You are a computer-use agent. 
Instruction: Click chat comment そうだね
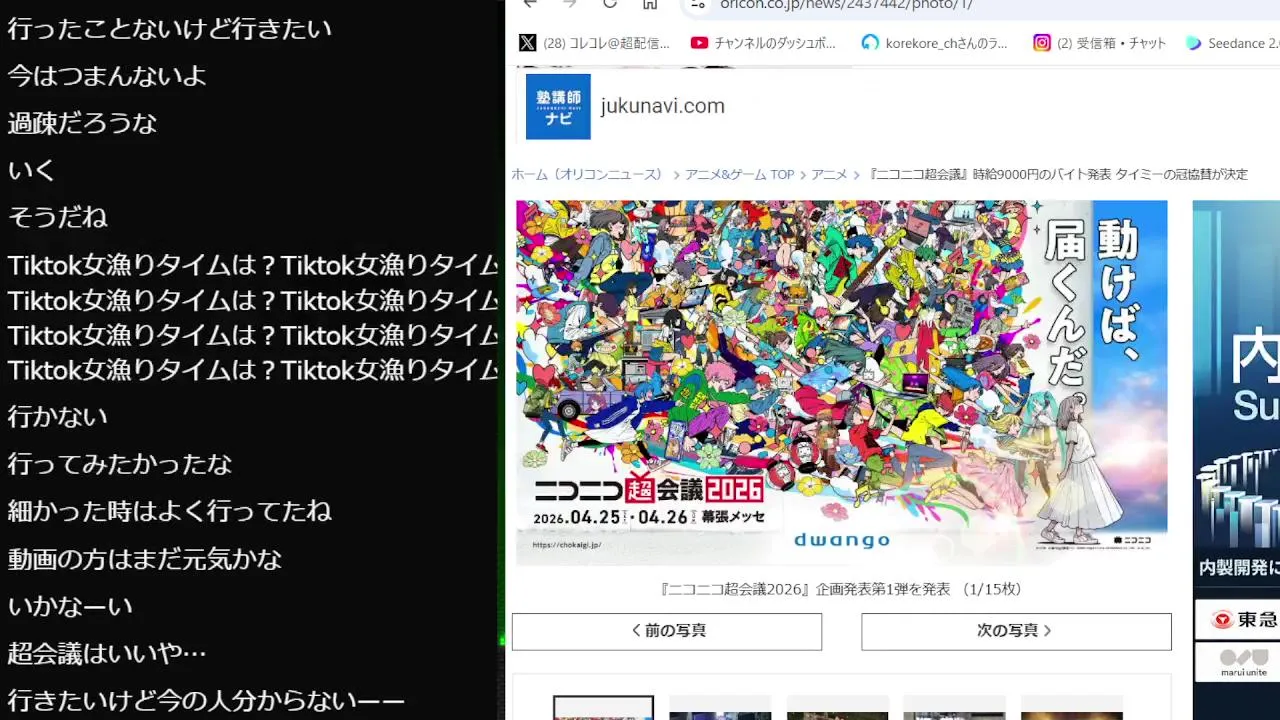point(57,217)
